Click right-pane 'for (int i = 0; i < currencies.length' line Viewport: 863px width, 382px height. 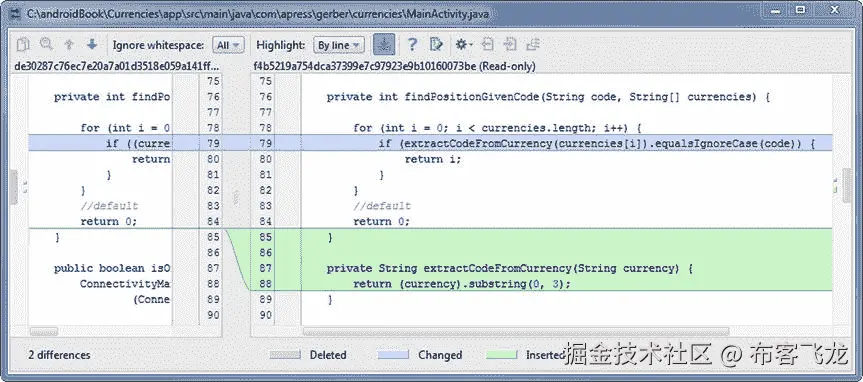pyautogui.click(x=498, y=128)
